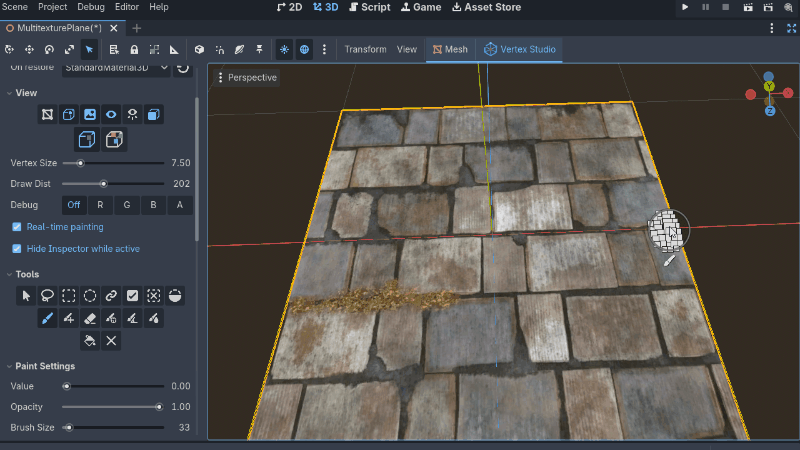The width and height of the screenshot is (800, 450).
Task: Click the linked selection chain tool
Action: click(x=111, y=295)
